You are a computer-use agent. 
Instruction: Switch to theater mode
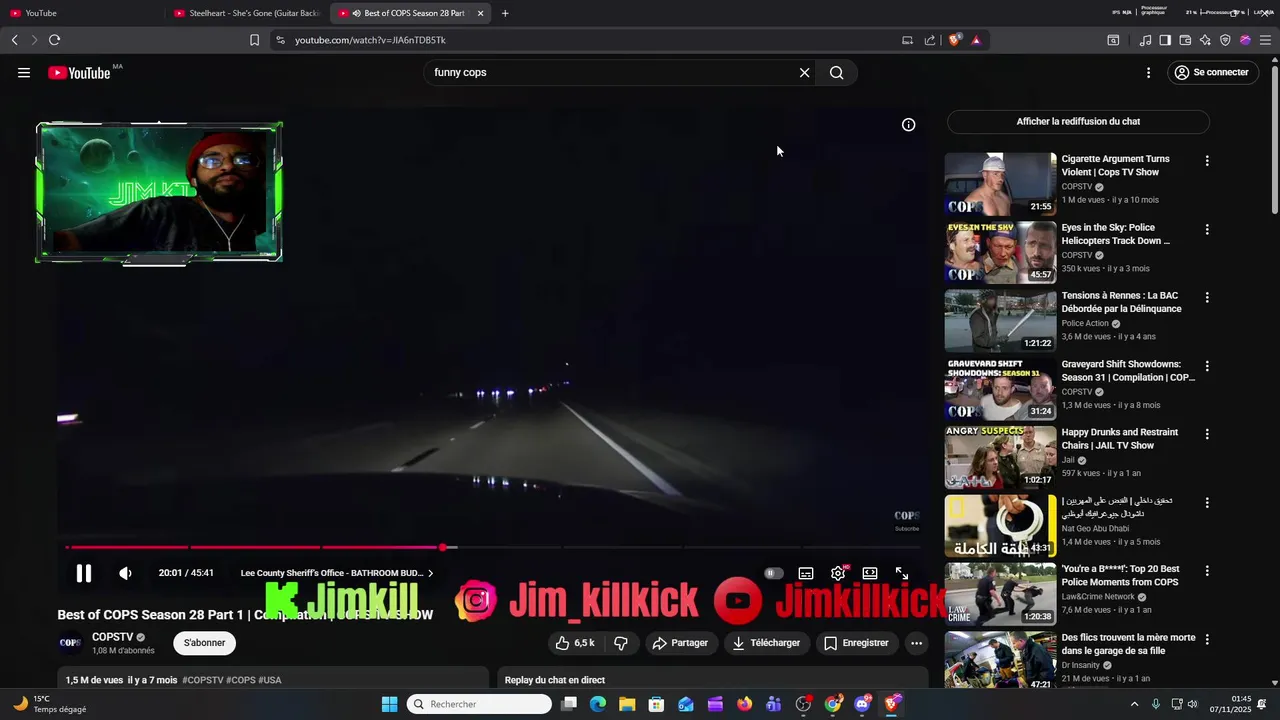[x=870, y=573]
